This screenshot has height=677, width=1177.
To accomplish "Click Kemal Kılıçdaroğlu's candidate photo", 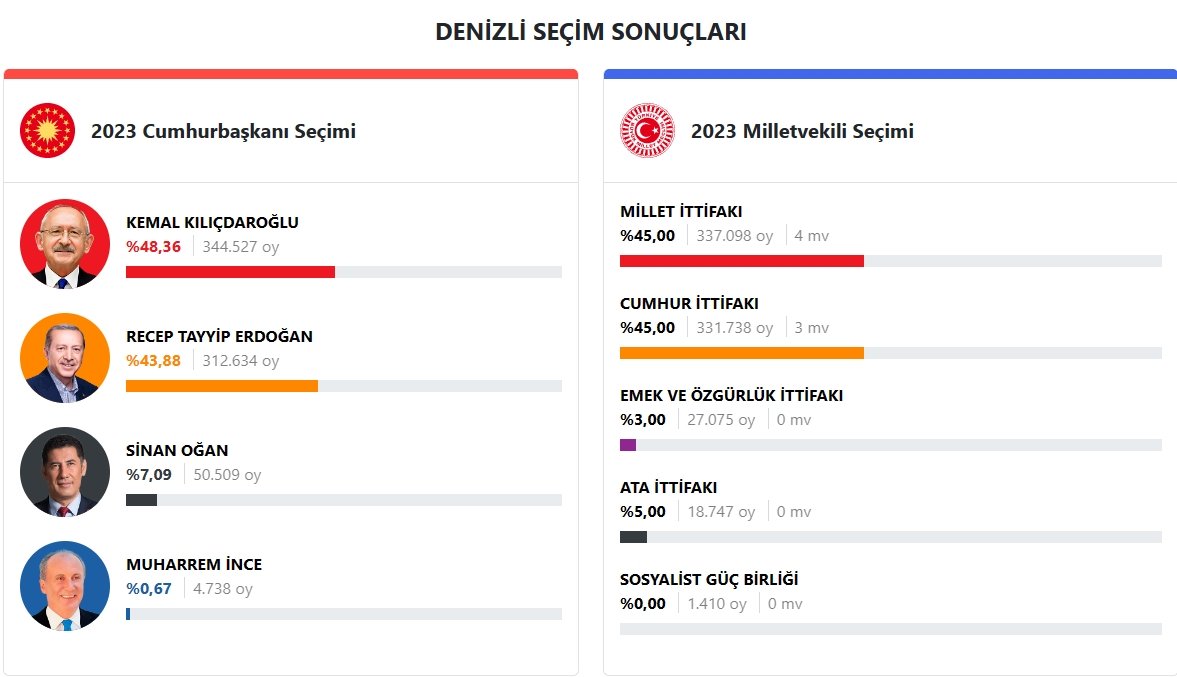I will point(65,244).
